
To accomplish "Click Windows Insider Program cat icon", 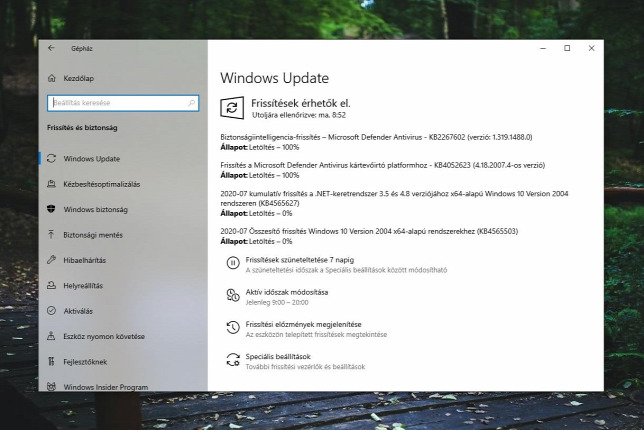I will pyautogui.click(x=51, y=386).
